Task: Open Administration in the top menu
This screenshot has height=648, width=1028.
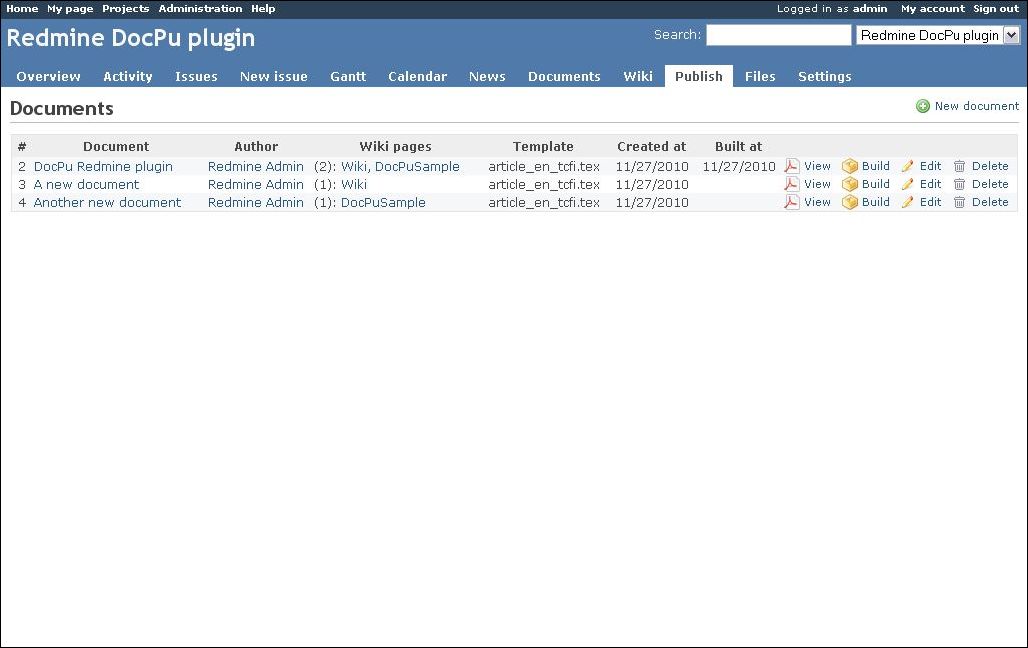Action: [x=201, y=9]
